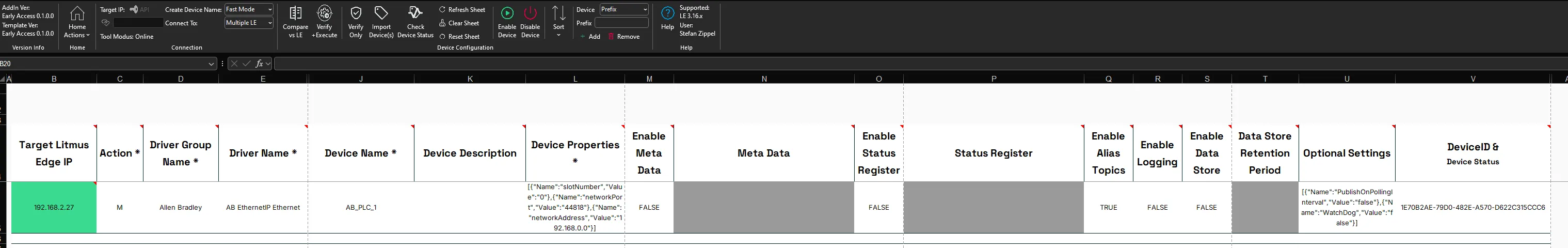The height and width of the screenshot is (248, 1568).
Task: Run Verify Only check
Action: [x=356, y=23]
